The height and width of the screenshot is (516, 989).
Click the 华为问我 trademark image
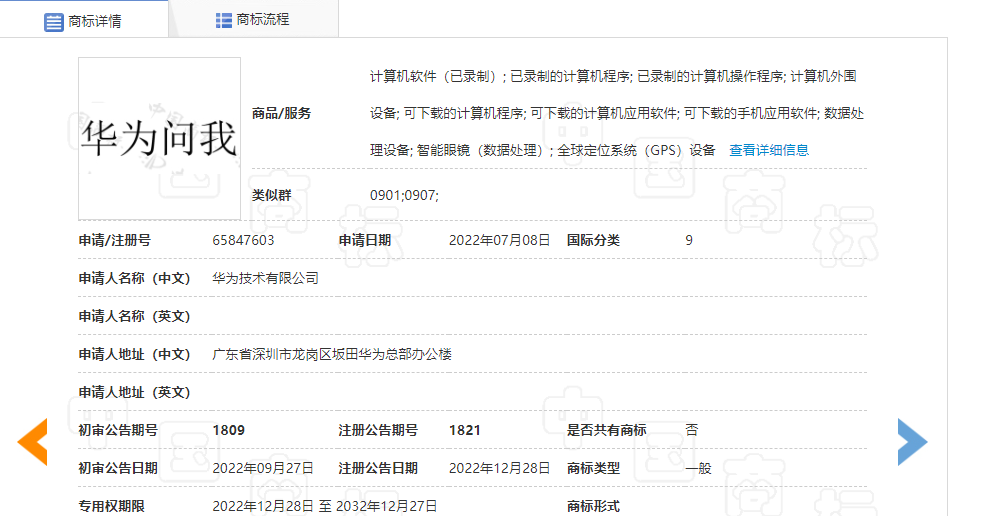tap(160, 139)
